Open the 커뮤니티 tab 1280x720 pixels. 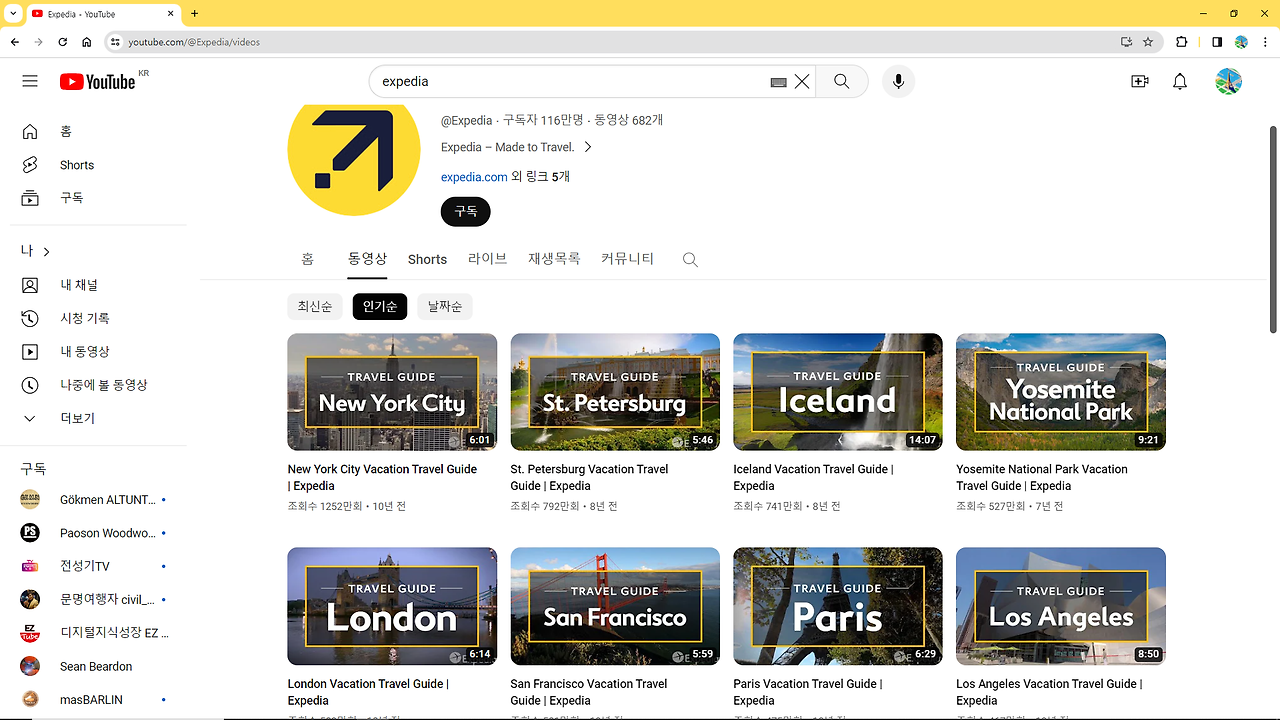point(627,259)
